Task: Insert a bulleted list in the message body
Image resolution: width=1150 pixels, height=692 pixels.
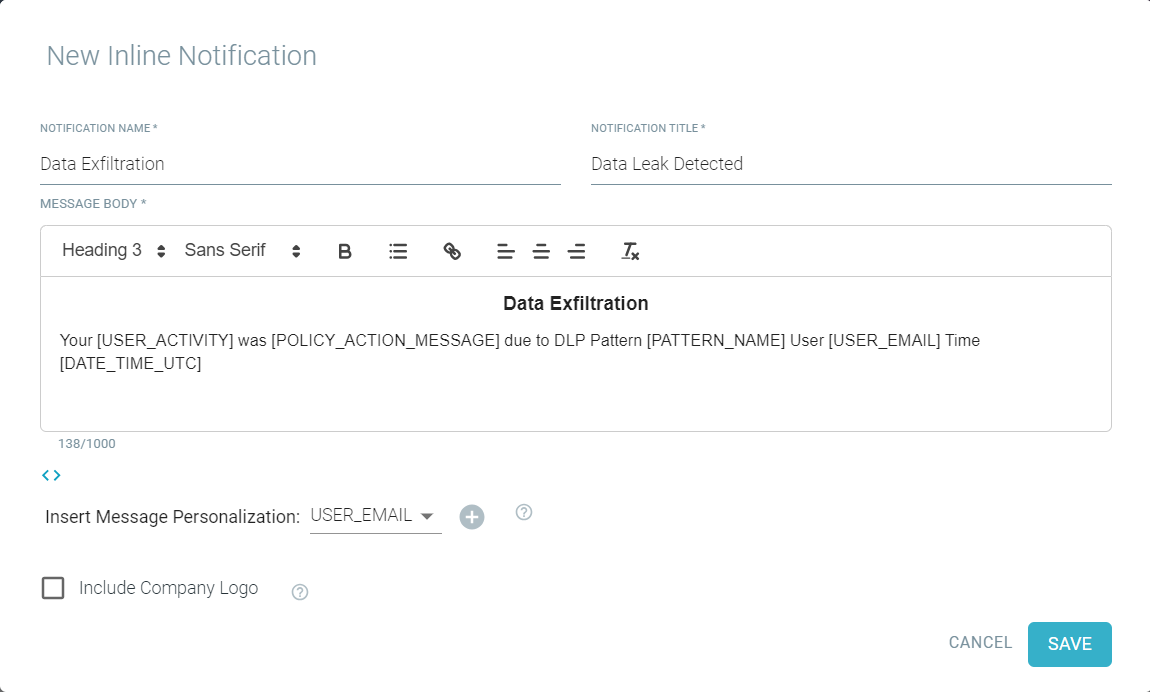Action: (398, 251)
